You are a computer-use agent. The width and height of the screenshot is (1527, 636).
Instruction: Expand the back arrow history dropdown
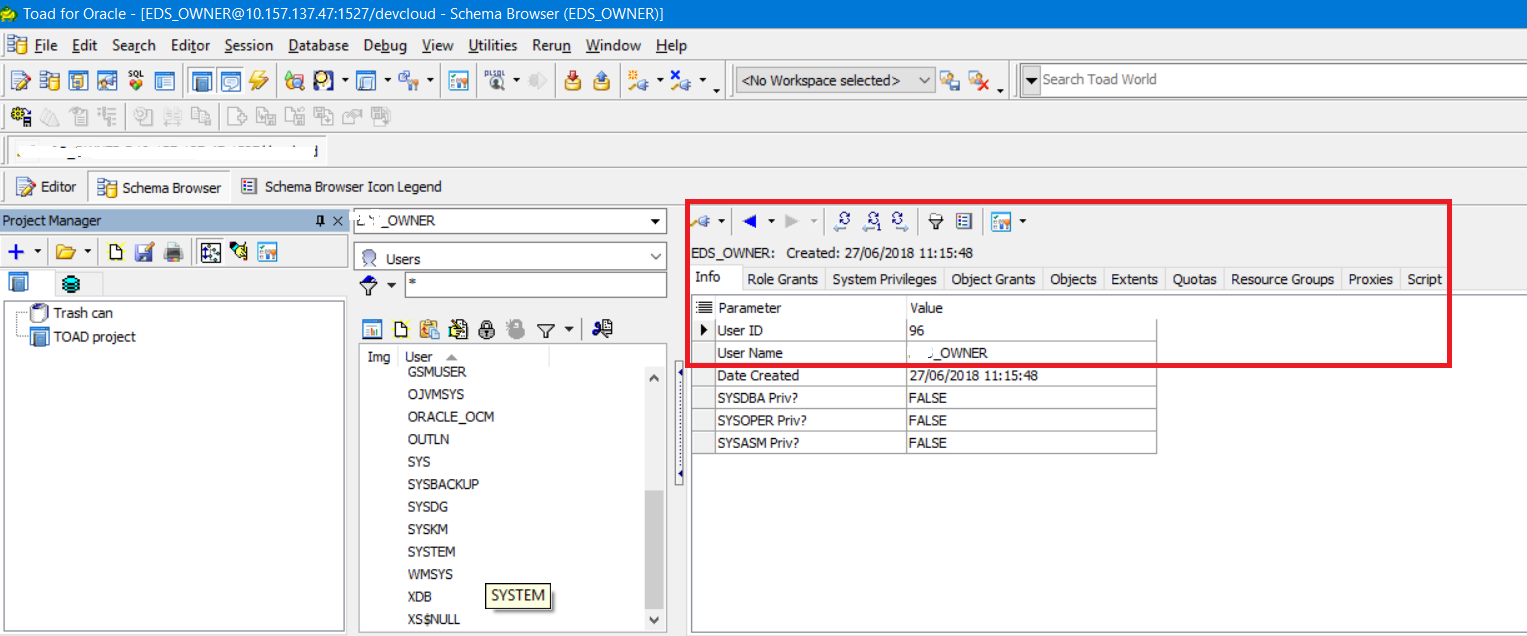(x=771, y=220)
